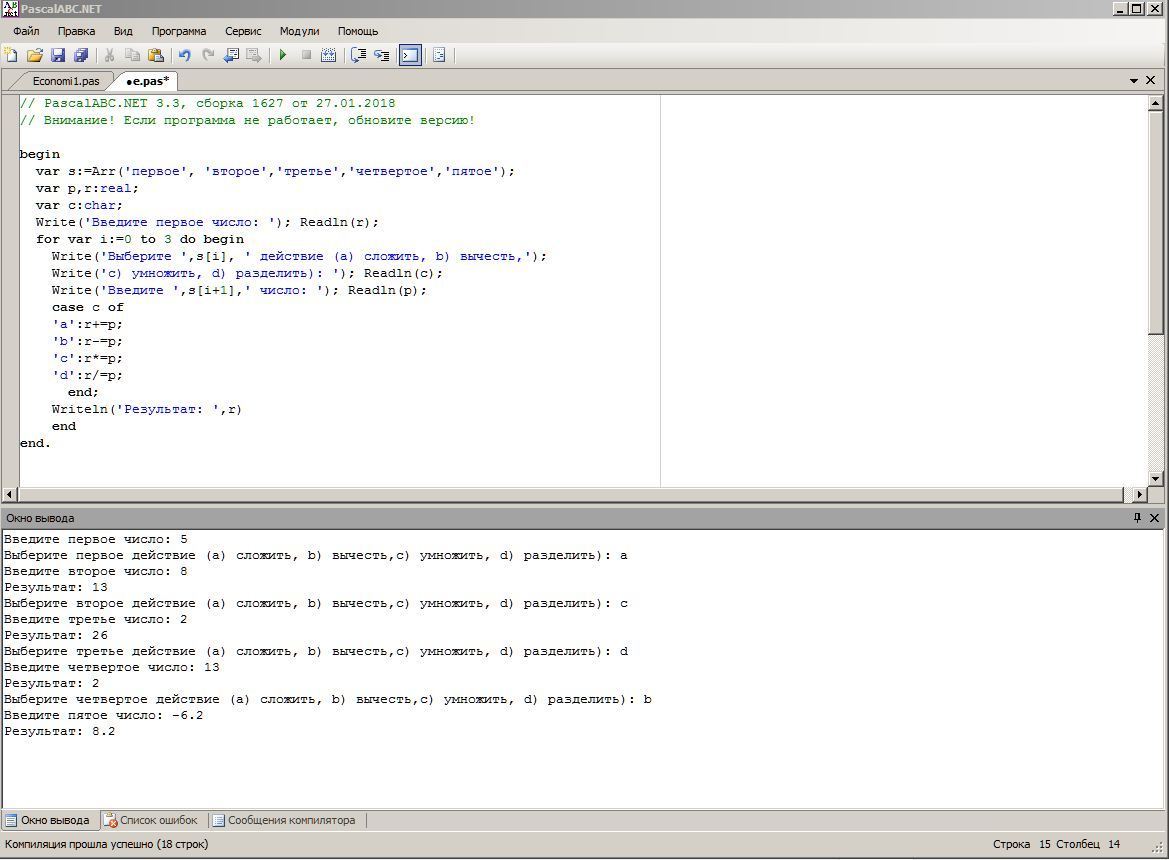Show the Сообщения компилятора tab
This screenshot has height=860, width=1169.
pyautogui.click(x=290, y=820)
